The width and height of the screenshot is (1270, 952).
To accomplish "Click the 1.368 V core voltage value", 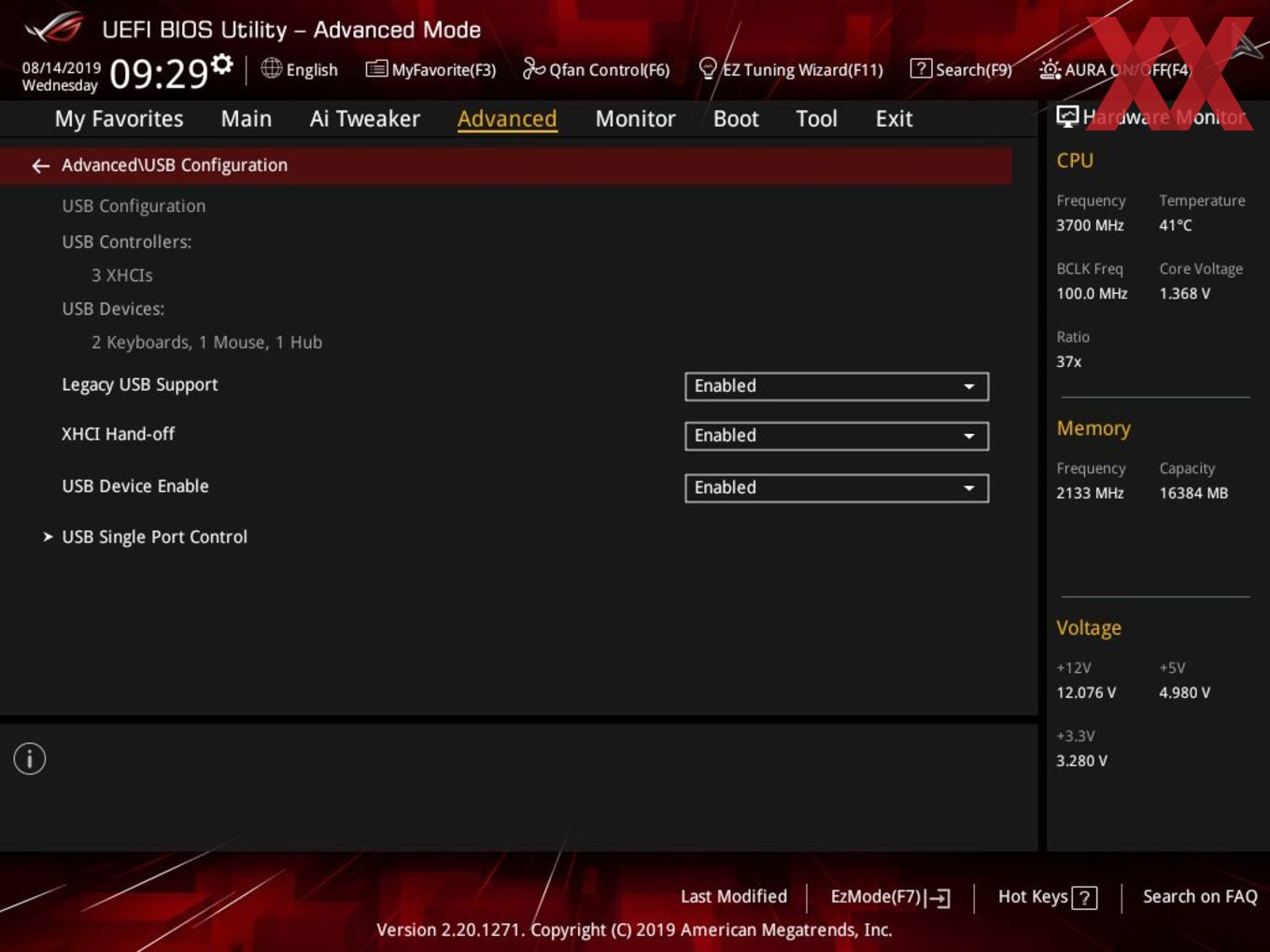I will tap(1185, 293).
